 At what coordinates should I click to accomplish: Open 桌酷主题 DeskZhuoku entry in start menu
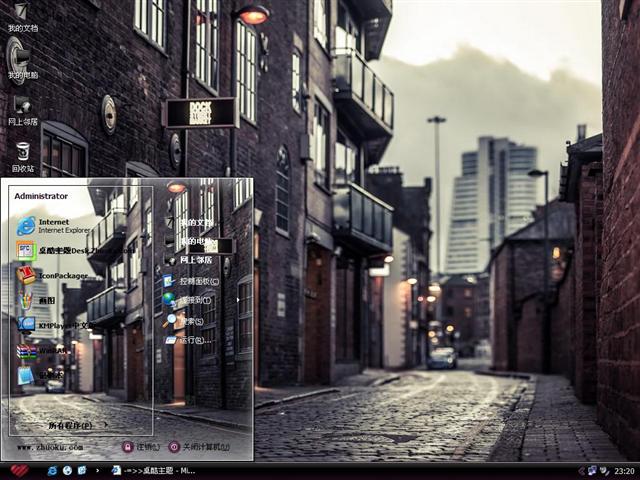(x=76, y=250)
